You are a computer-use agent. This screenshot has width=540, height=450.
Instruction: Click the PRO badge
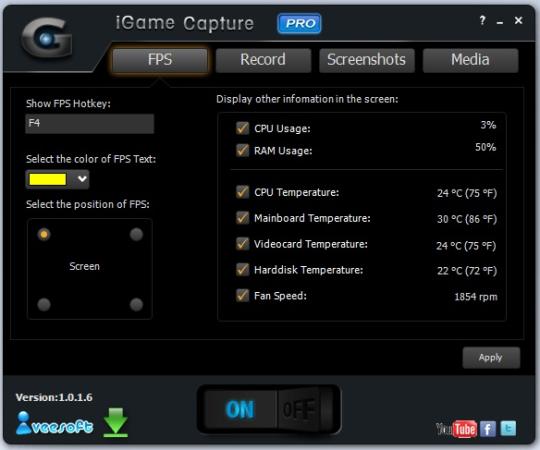tap(299, 23)
